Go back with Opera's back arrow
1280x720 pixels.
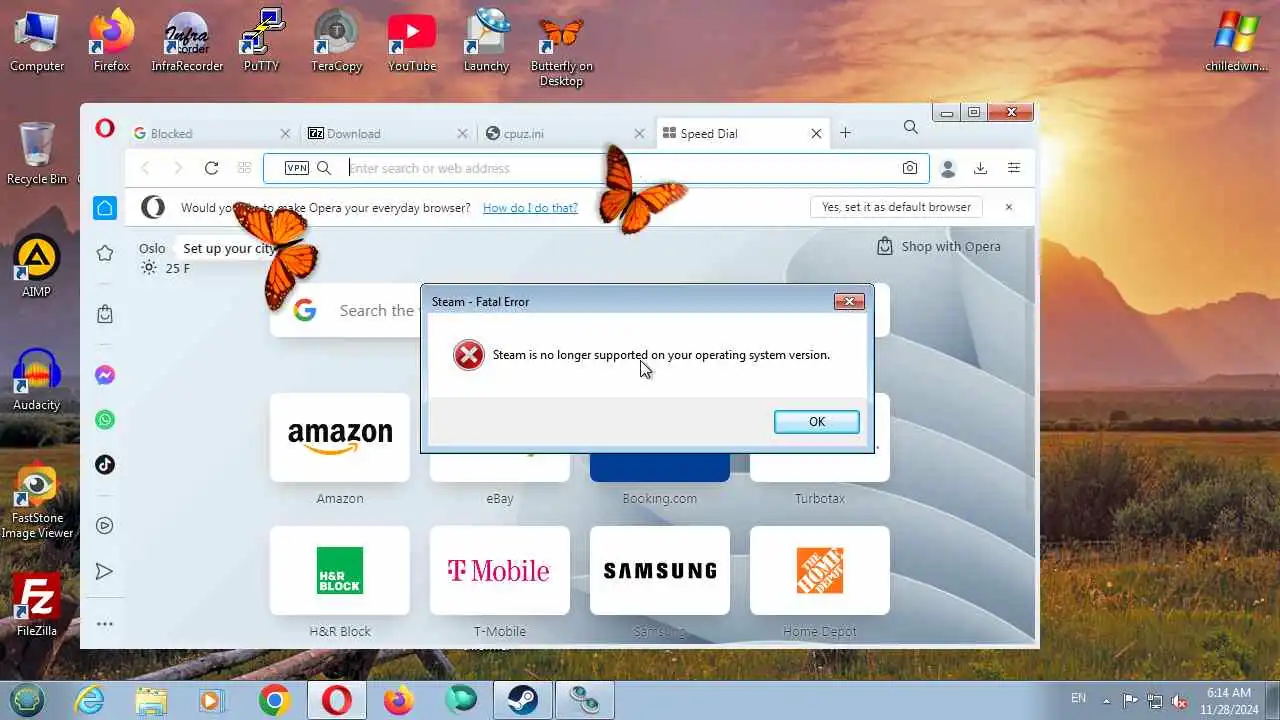[x=146, y=168]
